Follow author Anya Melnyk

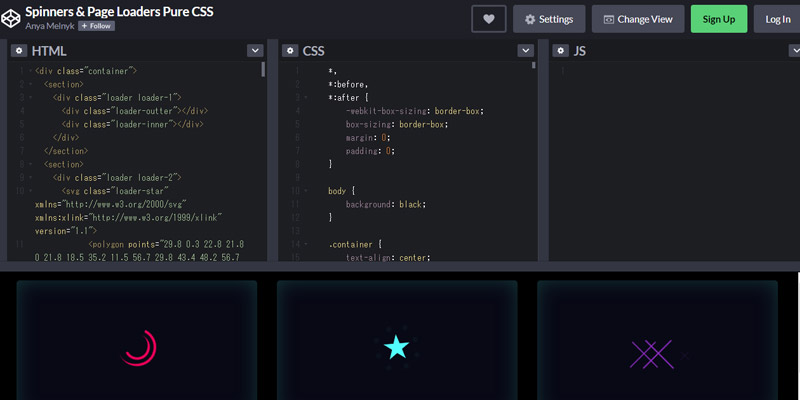(x=96, y=26)
